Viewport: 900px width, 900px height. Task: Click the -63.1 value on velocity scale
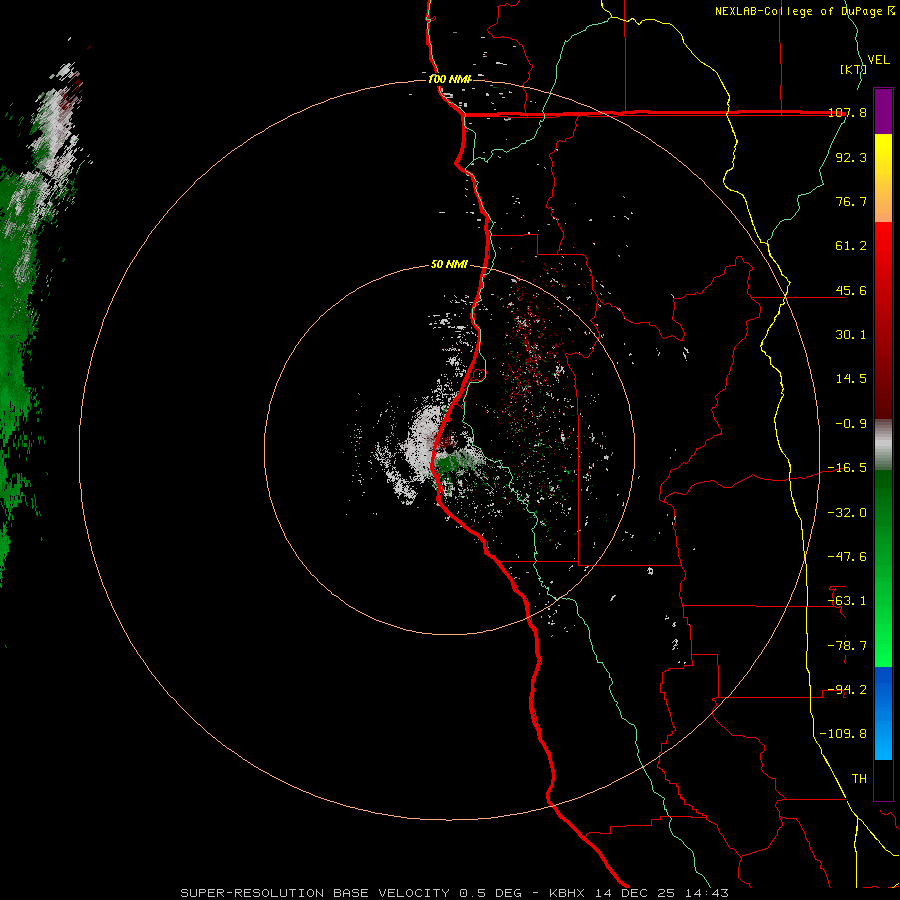click(847, 601)
